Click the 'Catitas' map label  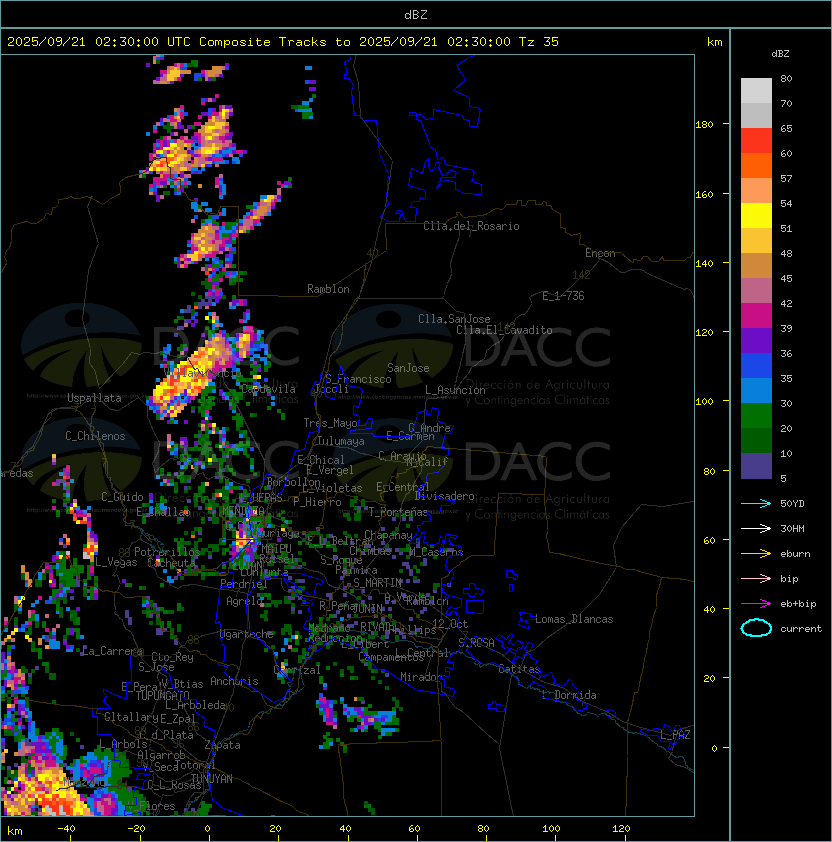[x=519, y=669]
